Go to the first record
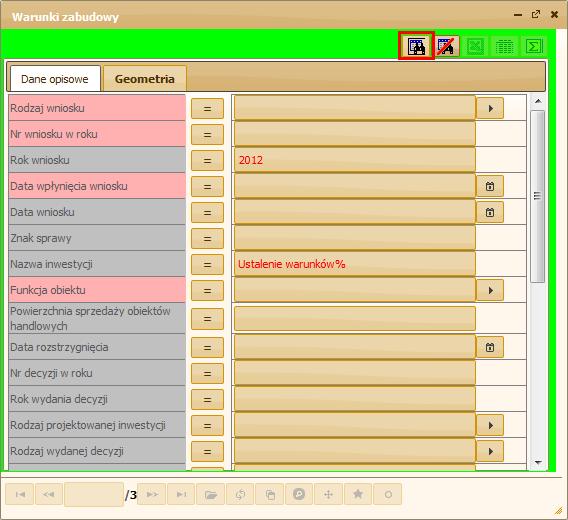This screenshot has width=568, height=520. (x=20, y=494)
